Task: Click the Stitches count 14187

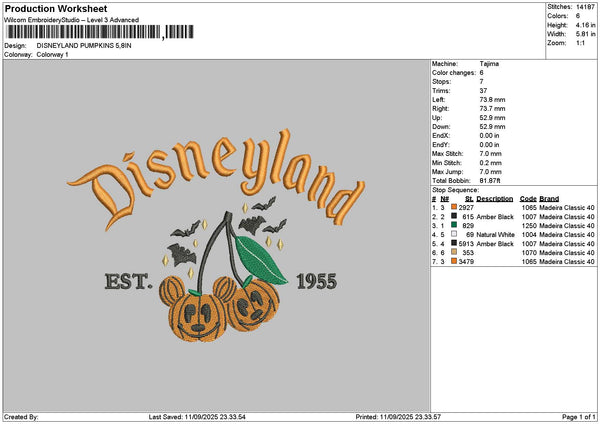Action: (x=585, y=7)
